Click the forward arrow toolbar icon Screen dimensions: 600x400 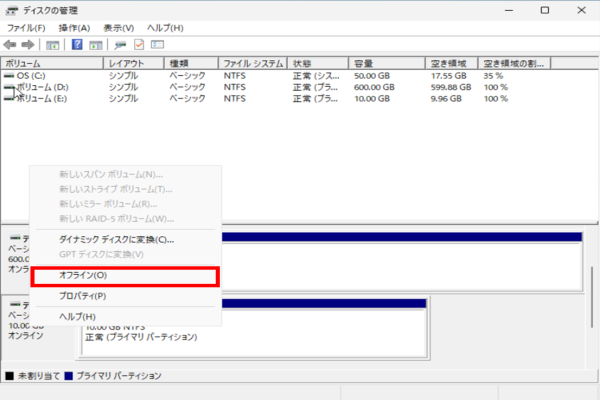[30, 45]
